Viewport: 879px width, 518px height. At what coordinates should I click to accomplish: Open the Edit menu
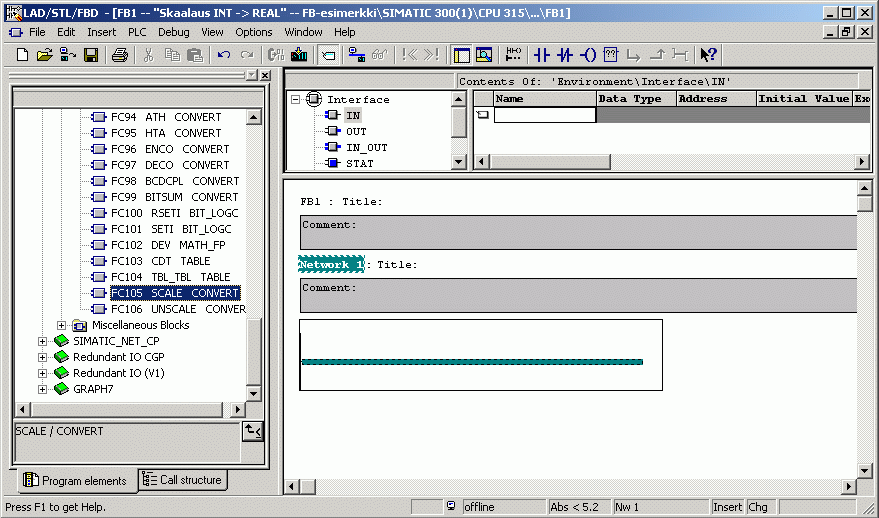point(66,32)
